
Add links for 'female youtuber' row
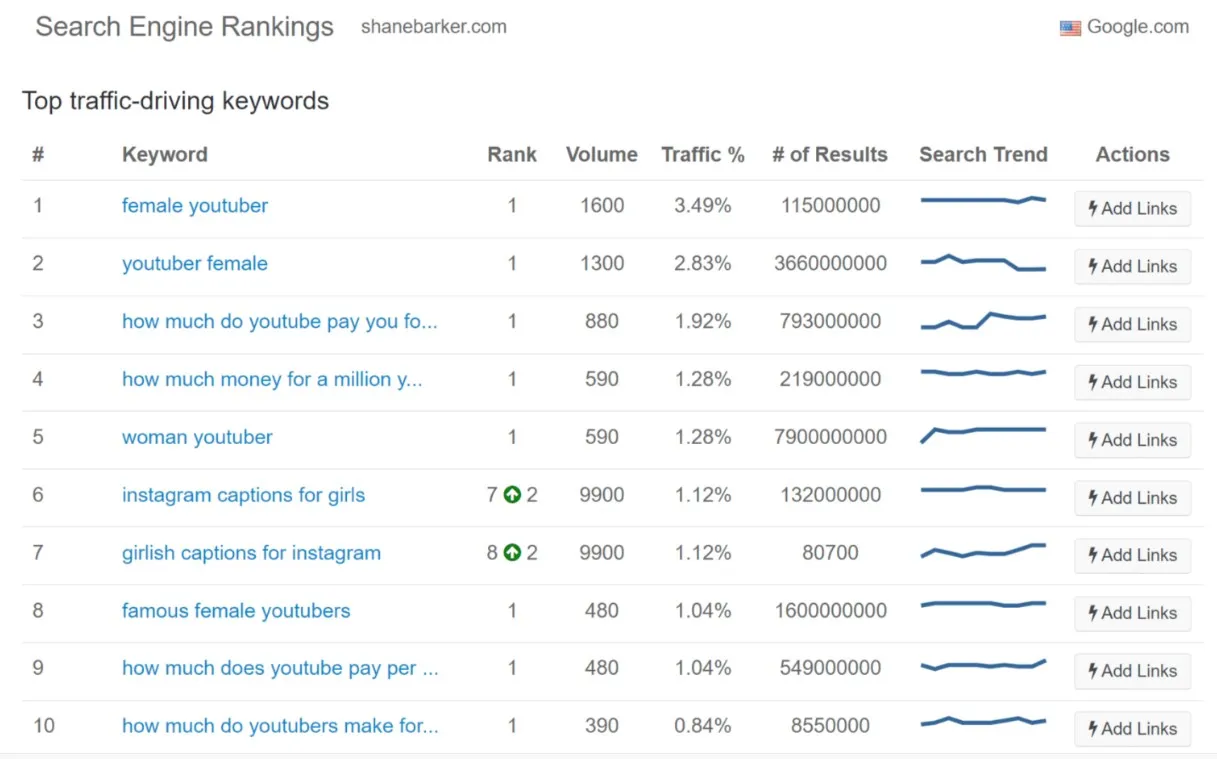1132,209
